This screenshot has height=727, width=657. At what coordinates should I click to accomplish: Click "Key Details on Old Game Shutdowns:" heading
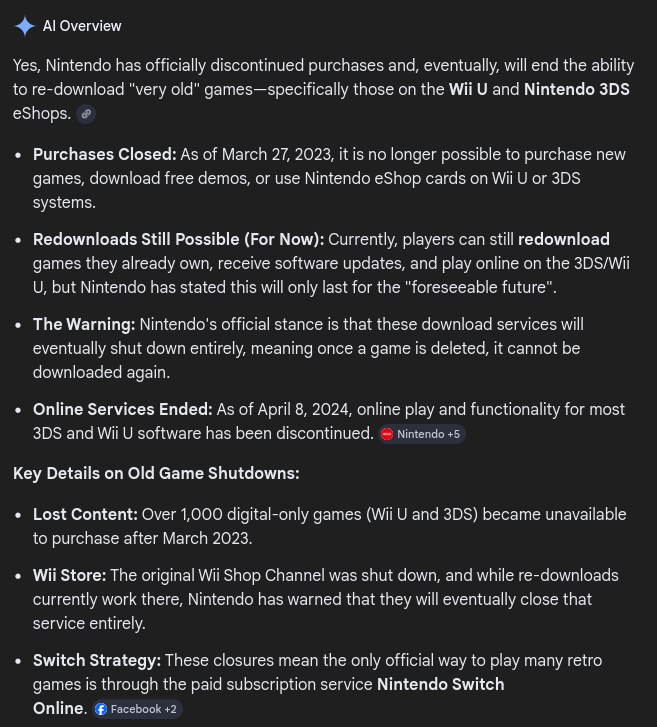point(156,473)
